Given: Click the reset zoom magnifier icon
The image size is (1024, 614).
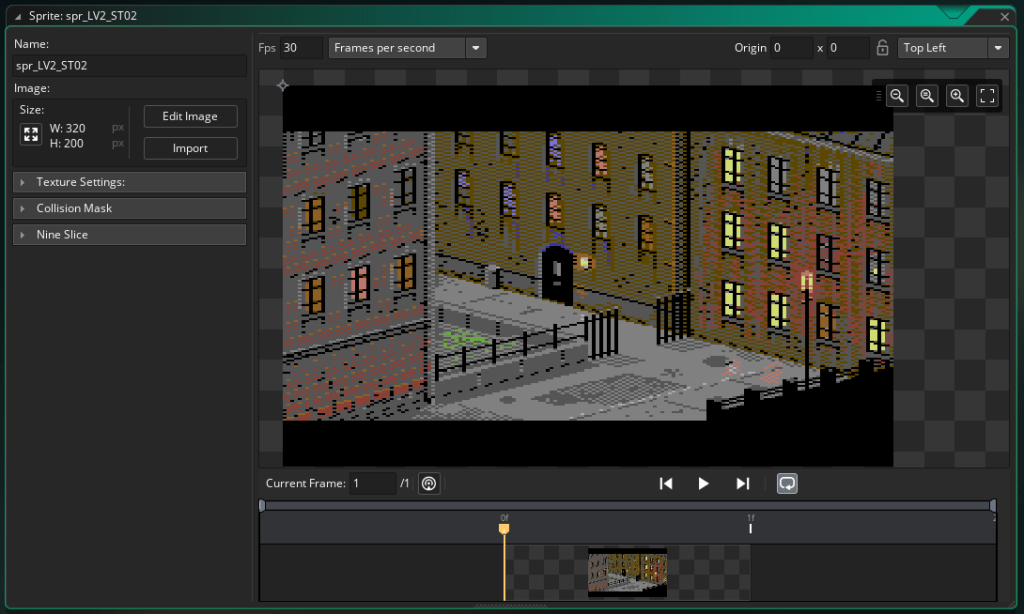Looking at the screenshot, I should coord(927,96).
